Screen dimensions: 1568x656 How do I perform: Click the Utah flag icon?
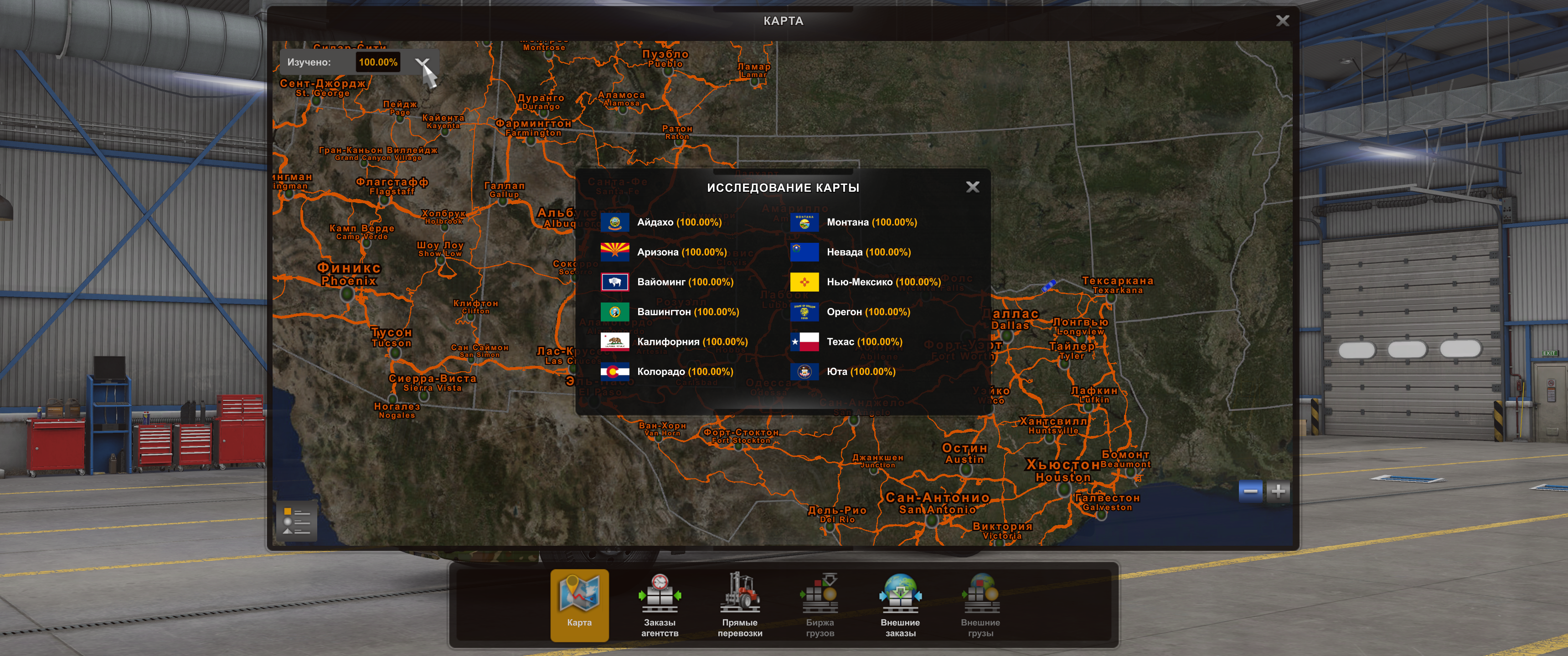pos(804,371)
